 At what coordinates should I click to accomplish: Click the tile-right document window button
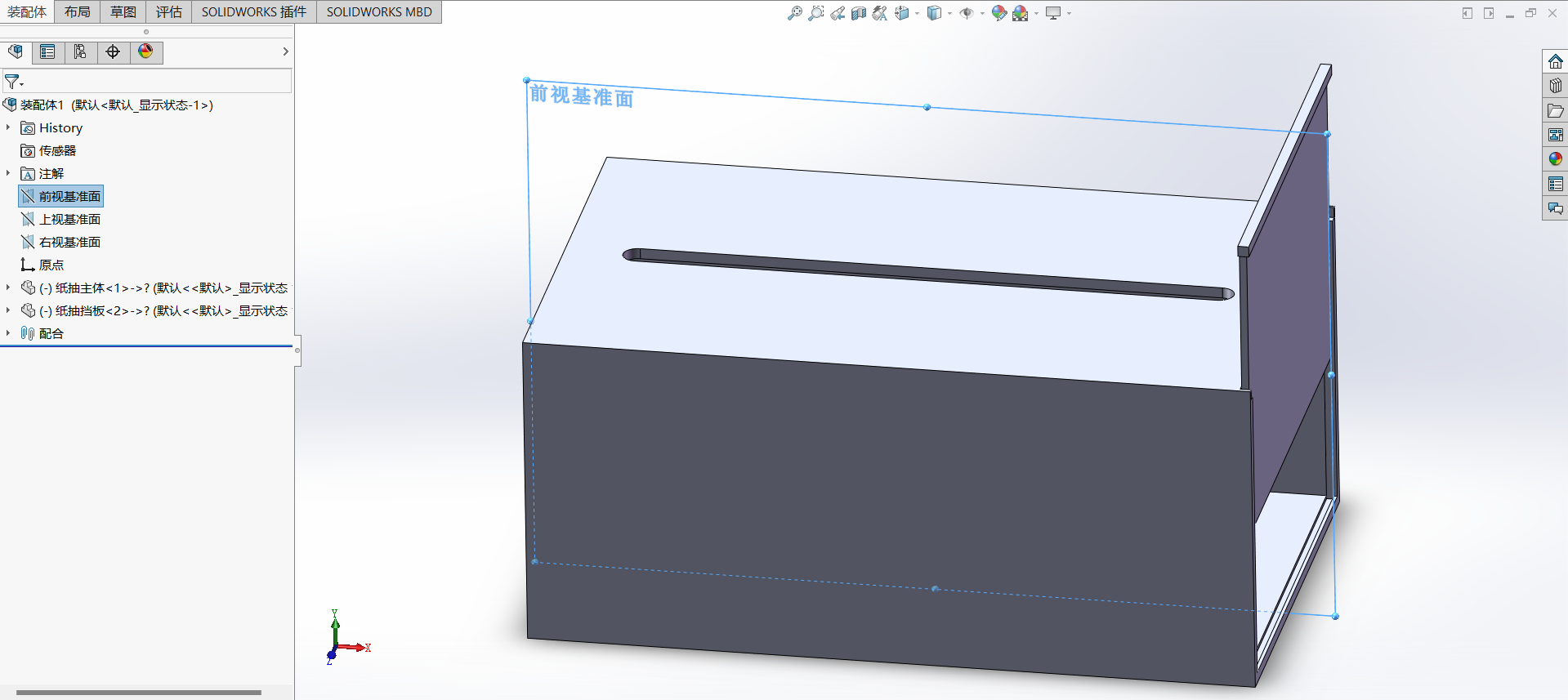(1489, 13)
